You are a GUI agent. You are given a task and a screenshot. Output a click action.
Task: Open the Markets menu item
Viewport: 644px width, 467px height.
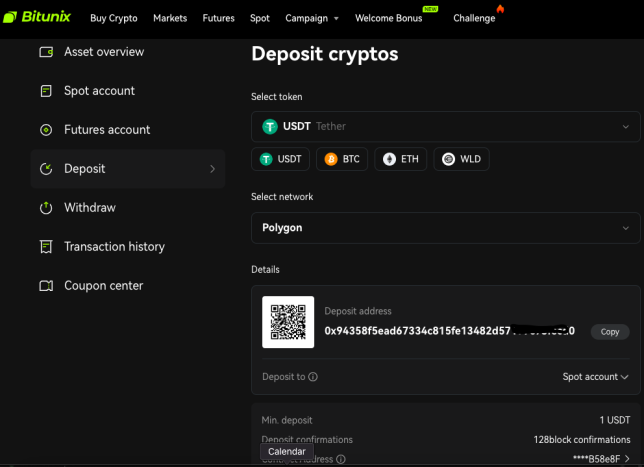(170, 18)
